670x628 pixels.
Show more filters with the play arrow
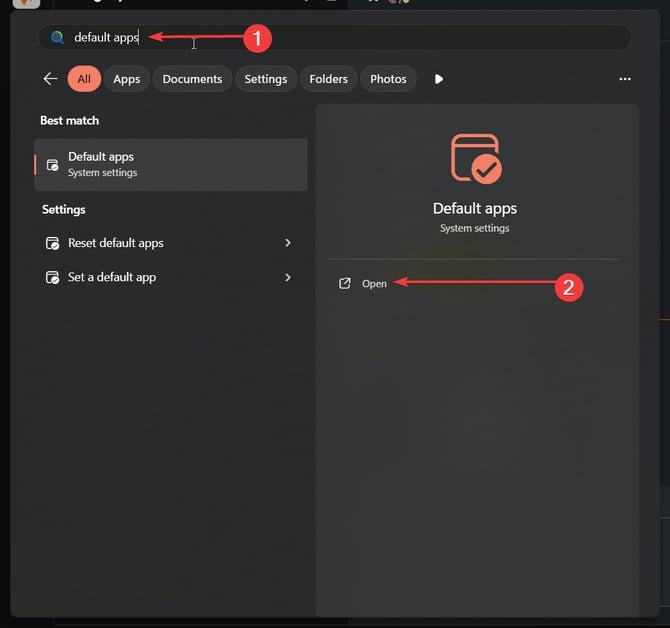click(x=438, y=79)
